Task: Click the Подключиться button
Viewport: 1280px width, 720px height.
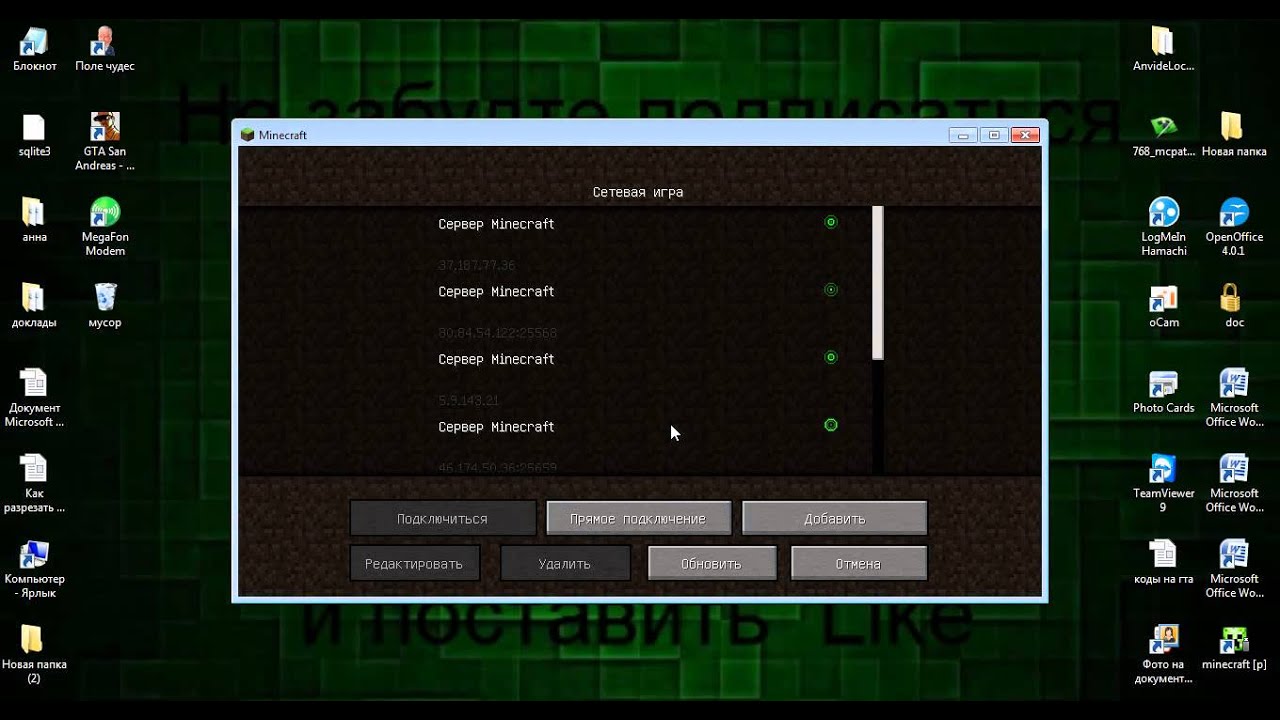Action: (x=442, y=518)
